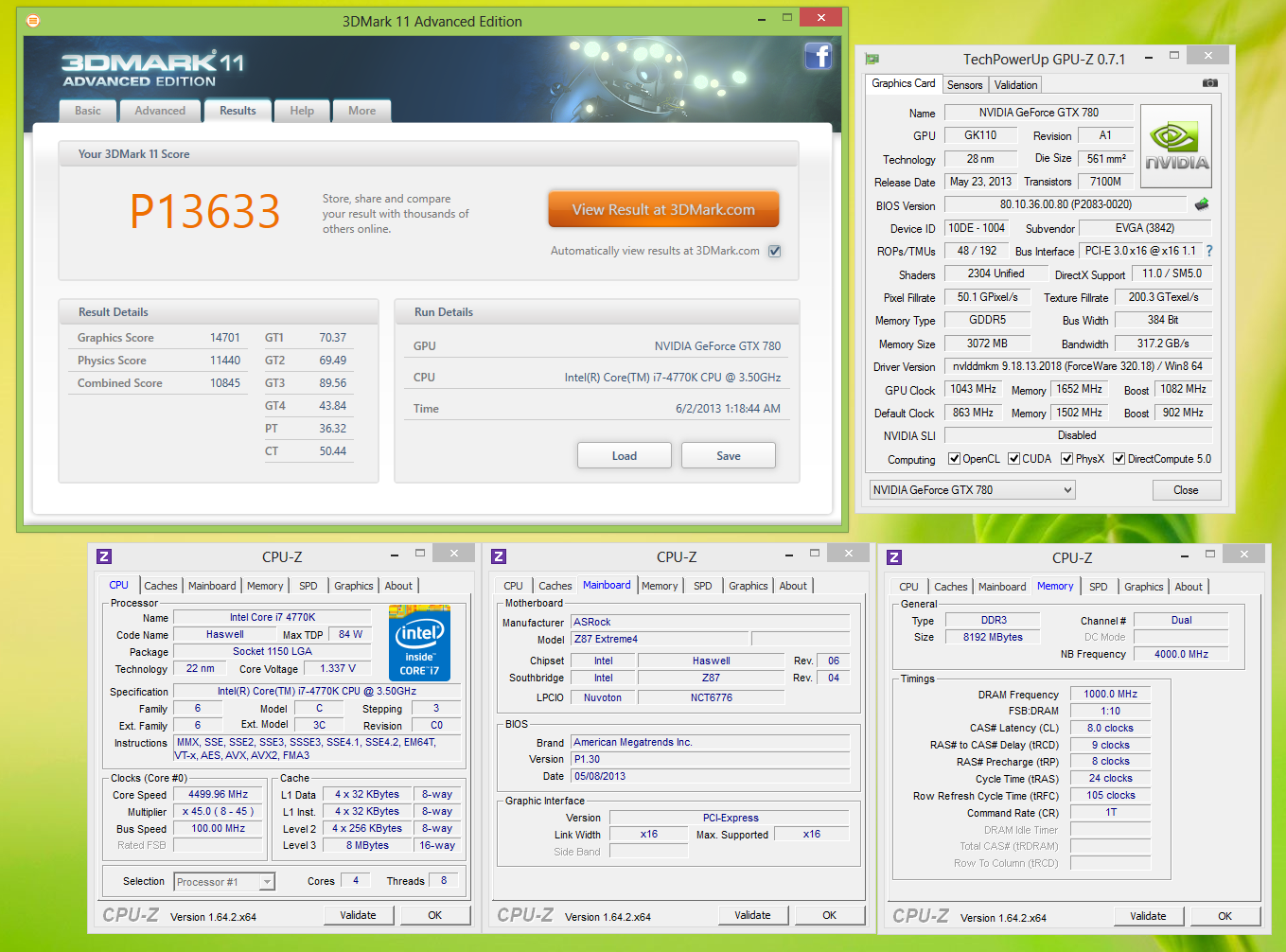Select the Results tab in 3DMark
1286x952 pixels.
coord(238,111)
